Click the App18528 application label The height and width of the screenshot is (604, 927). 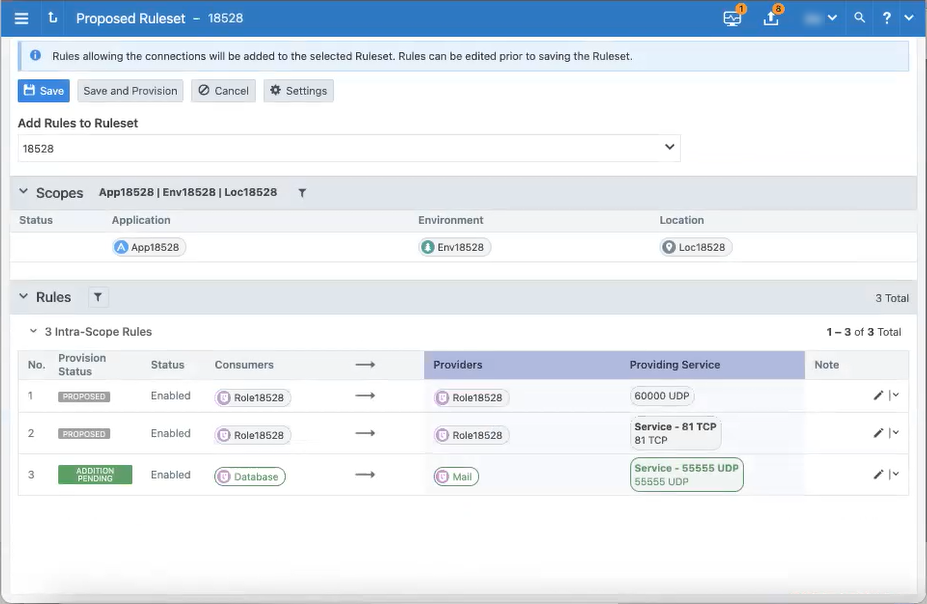tap(149, 247)
